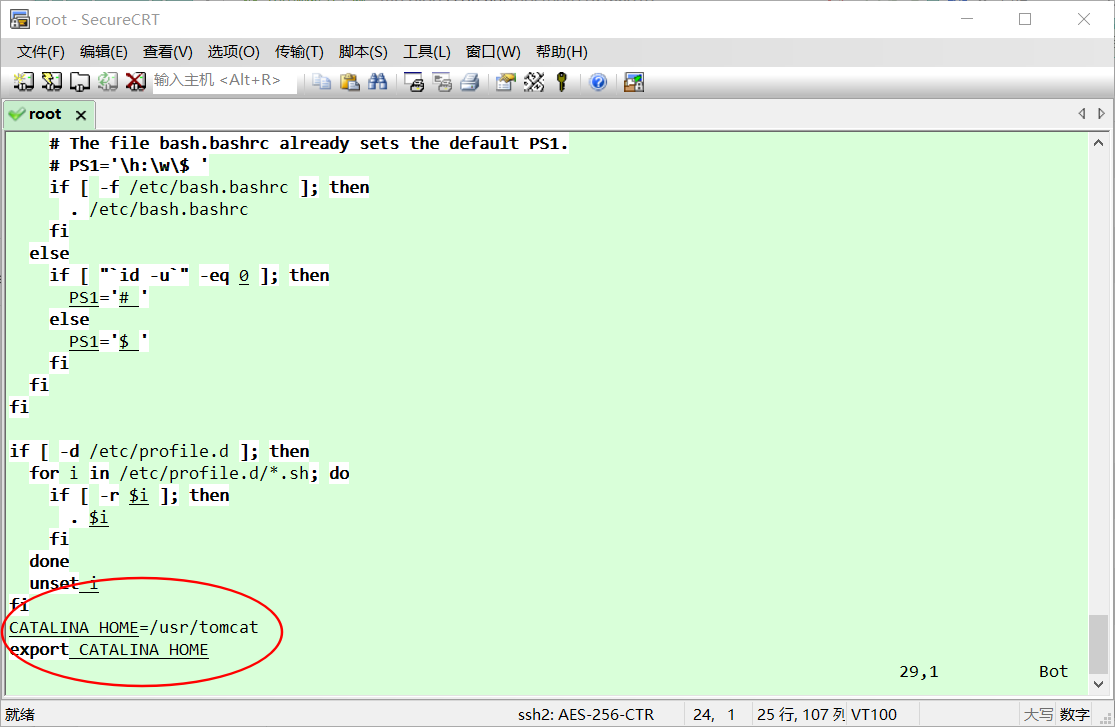Open Global Options tools icon
Viewport: 1115px width, 727px height.
(534, 82)
